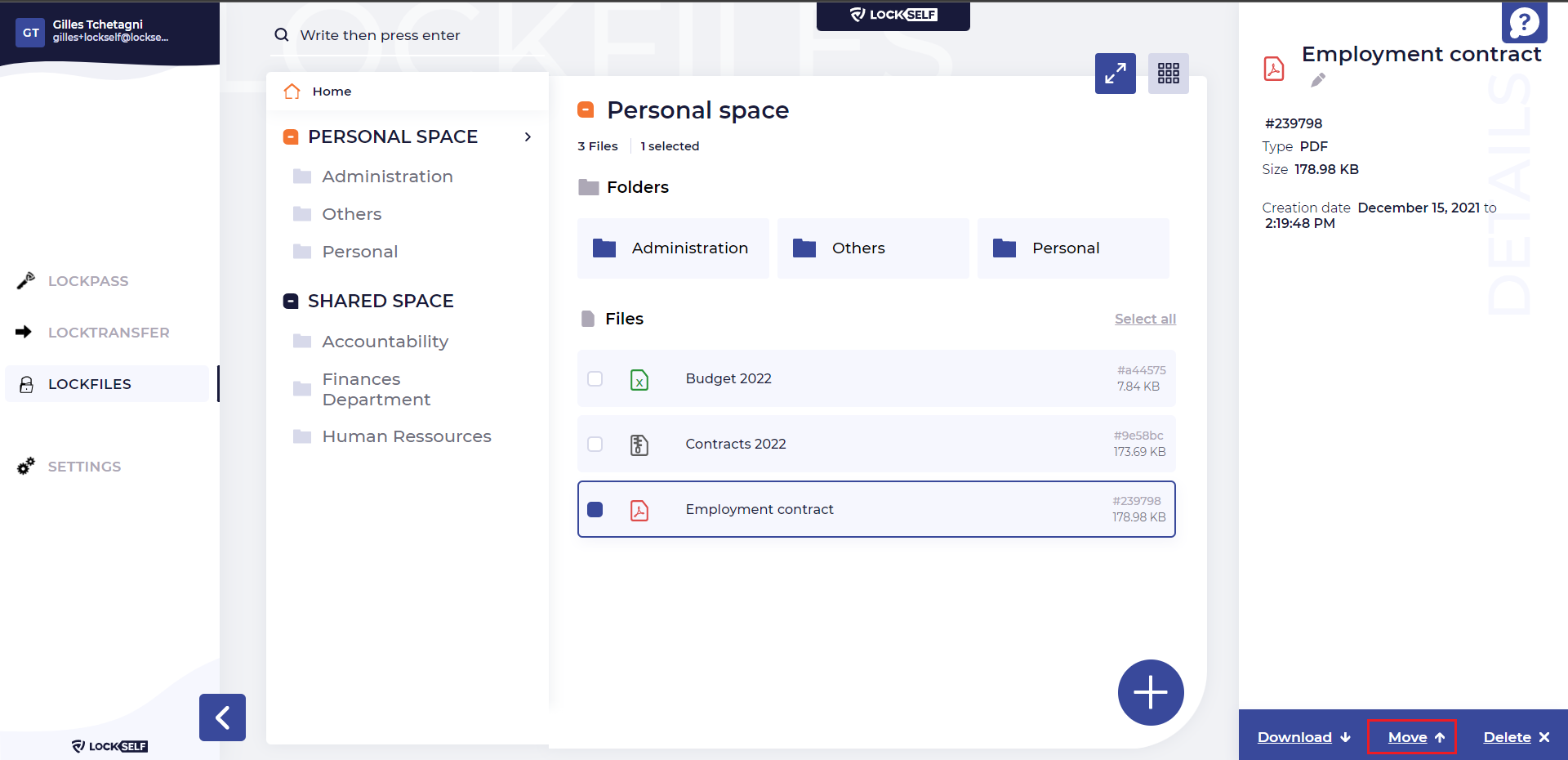
Task: Uncheck the Employment contract checkbox
Action: coord(595,510)
